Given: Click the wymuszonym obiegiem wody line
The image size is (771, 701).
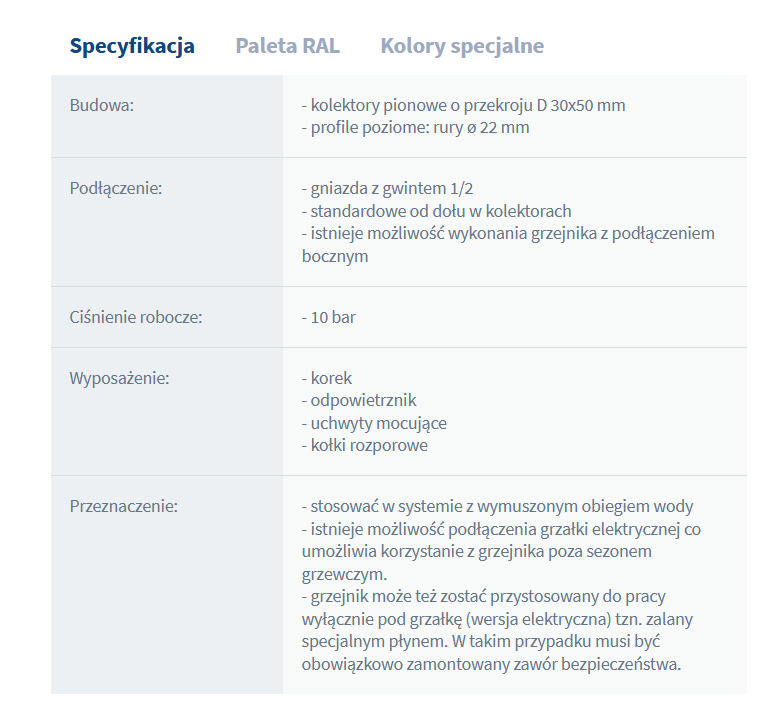Looking at the screenshot, I should 497,506.
